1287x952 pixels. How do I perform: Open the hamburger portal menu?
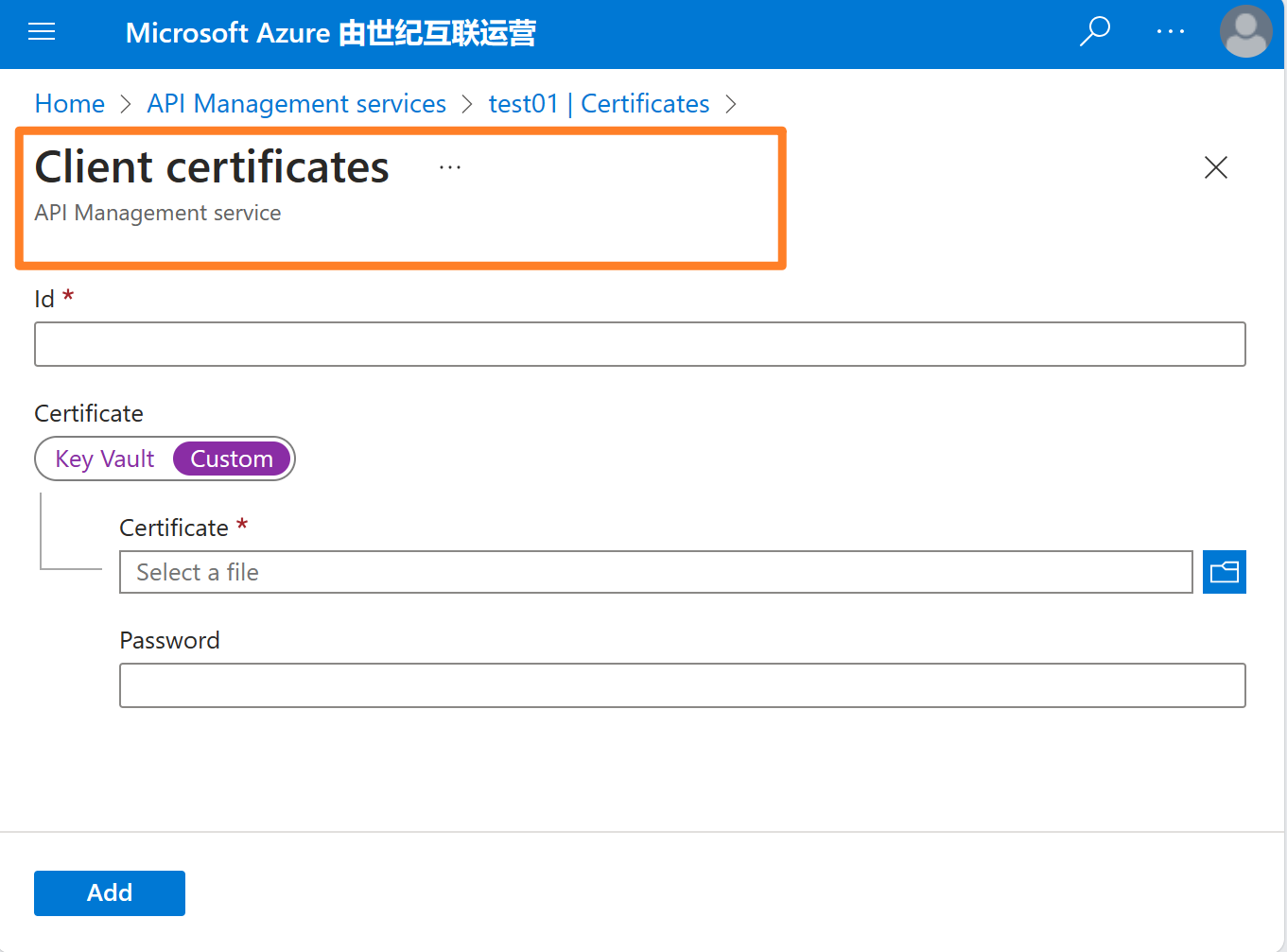point(42,33)
